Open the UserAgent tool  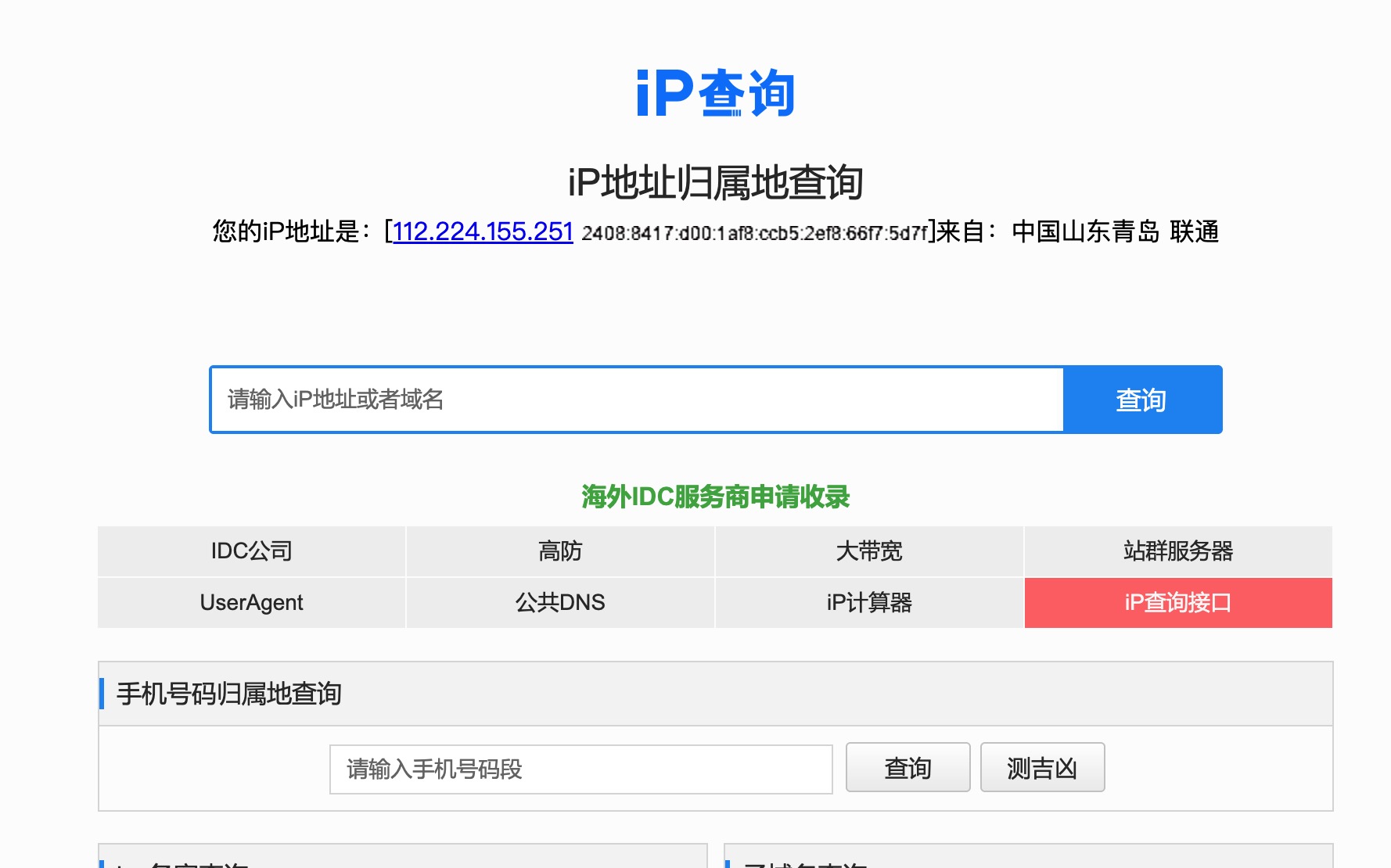click(251, 602)
